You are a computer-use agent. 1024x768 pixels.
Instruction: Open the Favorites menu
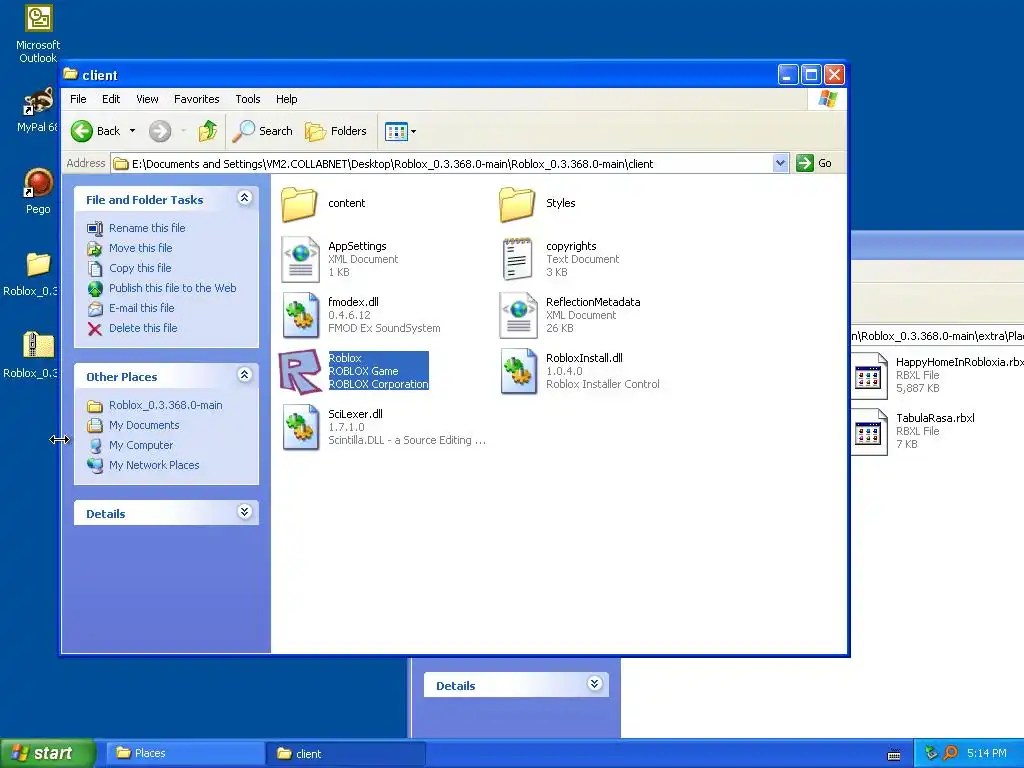pos(197,99)
